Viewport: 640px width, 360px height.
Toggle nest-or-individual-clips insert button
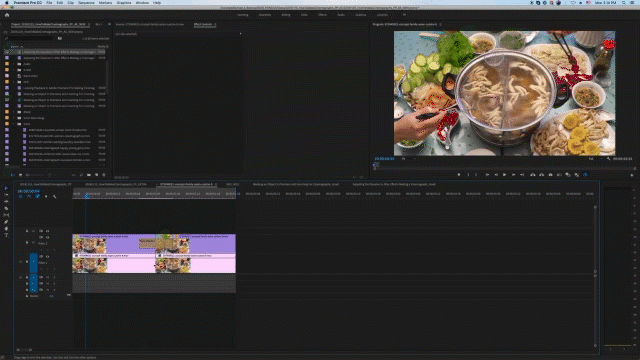(x=20, y=196)
